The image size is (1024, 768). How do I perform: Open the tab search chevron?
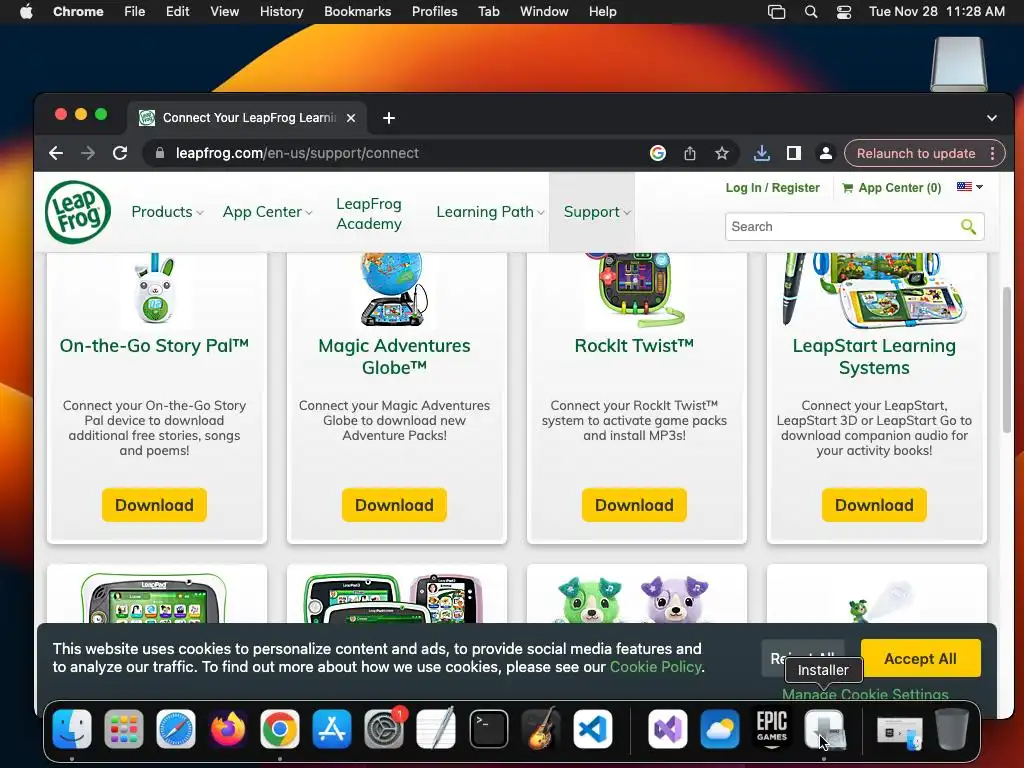tap(992, 118)
